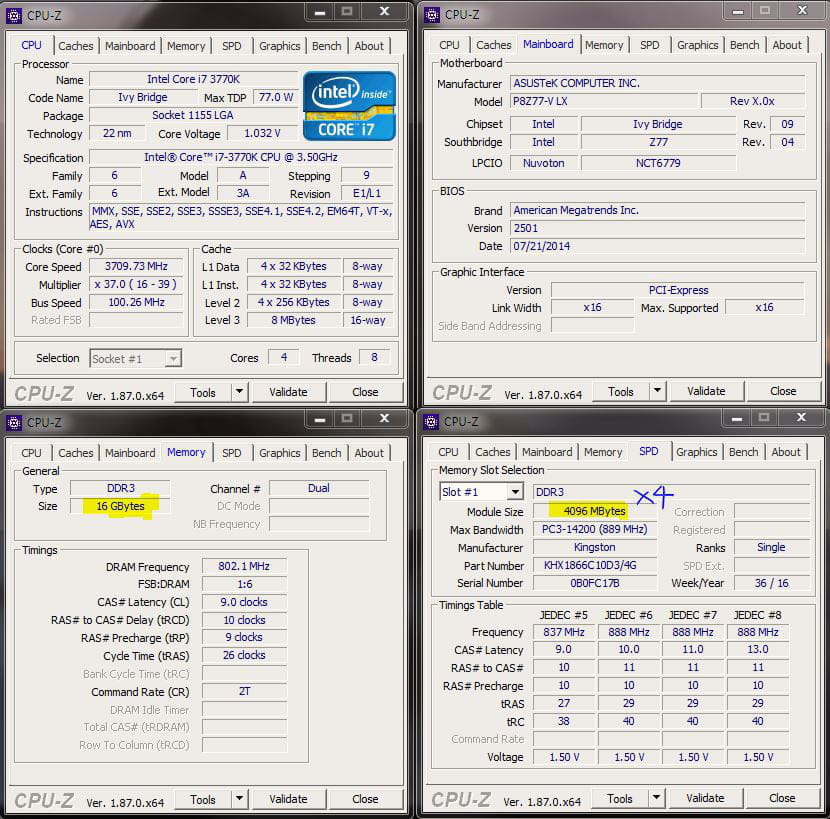Viewport: 830px width, 819px height.
Task: Click the processor name "Intel Core i7 3770K"
Action: click(194, 79)
